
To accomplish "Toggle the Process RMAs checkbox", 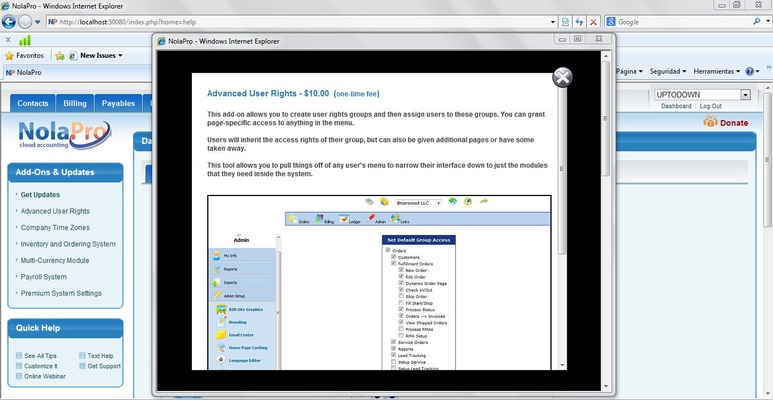I will (x=401, y=329).
